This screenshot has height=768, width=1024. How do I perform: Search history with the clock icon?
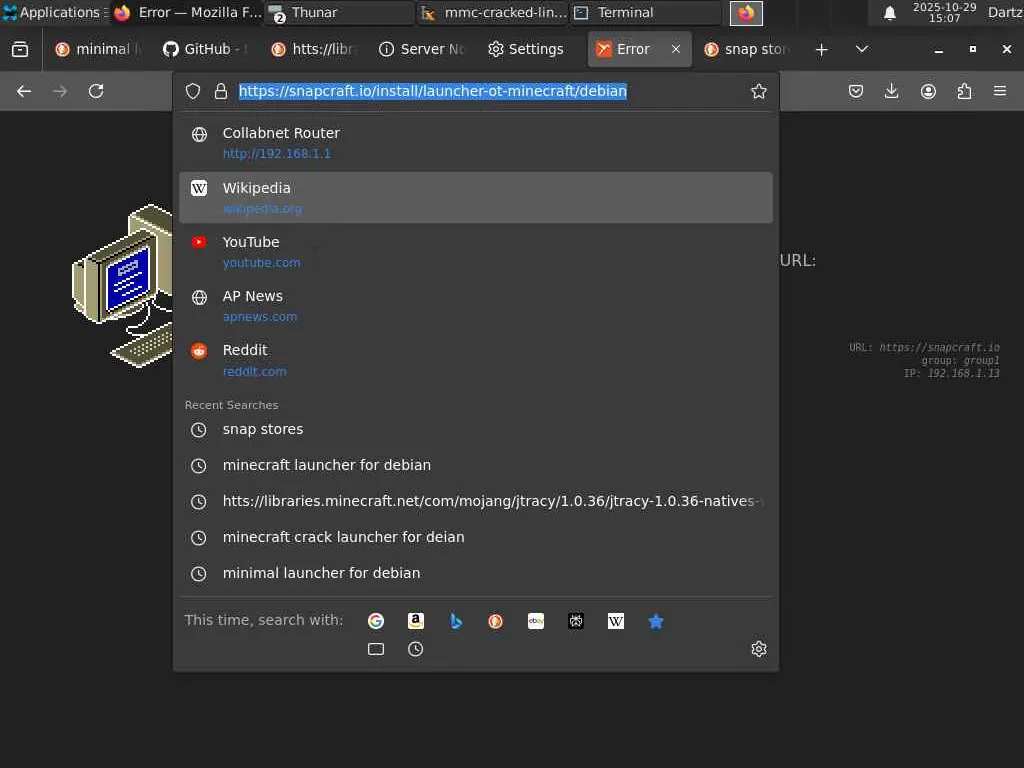point(415,649)
